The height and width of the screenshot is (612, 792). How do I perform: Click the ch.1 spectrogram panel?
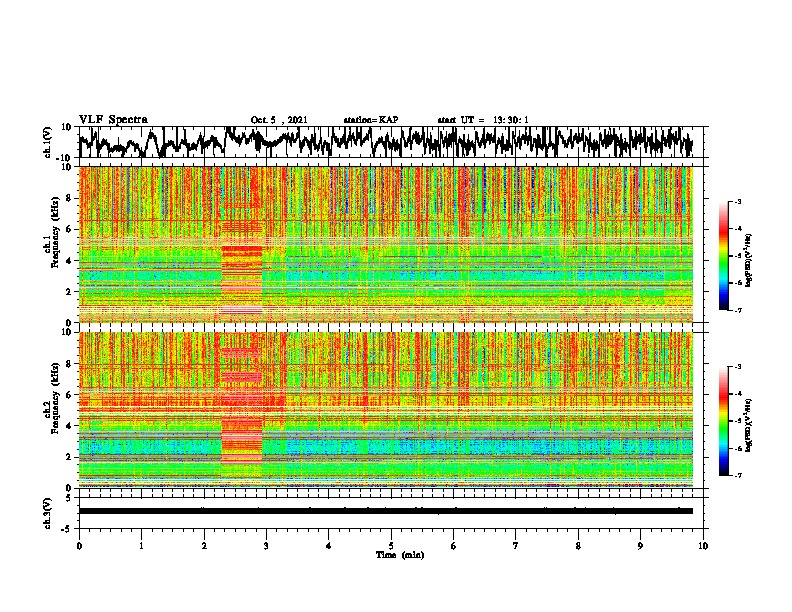tap(386, 244)
